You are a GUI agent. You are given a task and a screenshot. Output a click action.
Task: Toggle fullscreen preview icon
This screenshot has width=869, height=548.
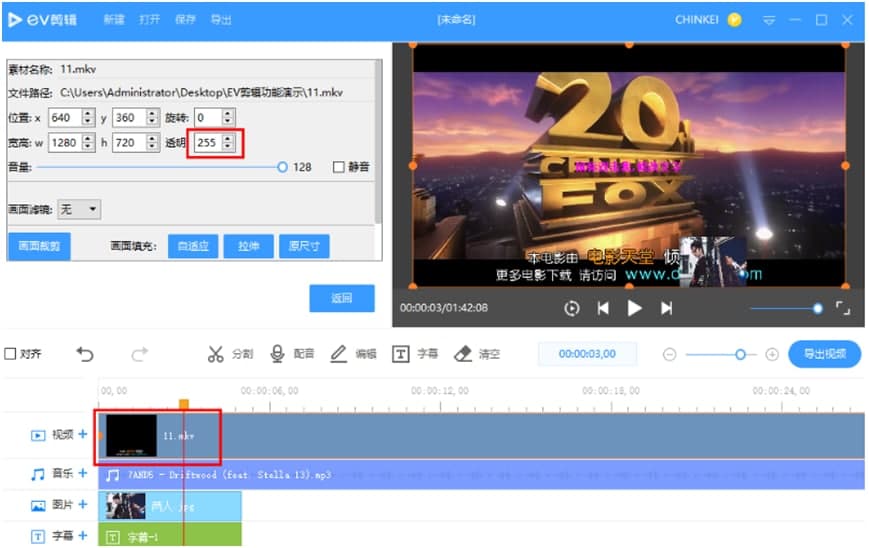point(843,309)
